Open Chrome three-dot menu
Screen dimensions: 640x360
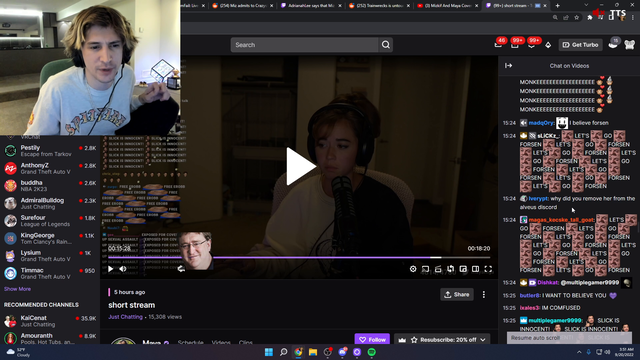pyautogui.click(x=633, y=18)
